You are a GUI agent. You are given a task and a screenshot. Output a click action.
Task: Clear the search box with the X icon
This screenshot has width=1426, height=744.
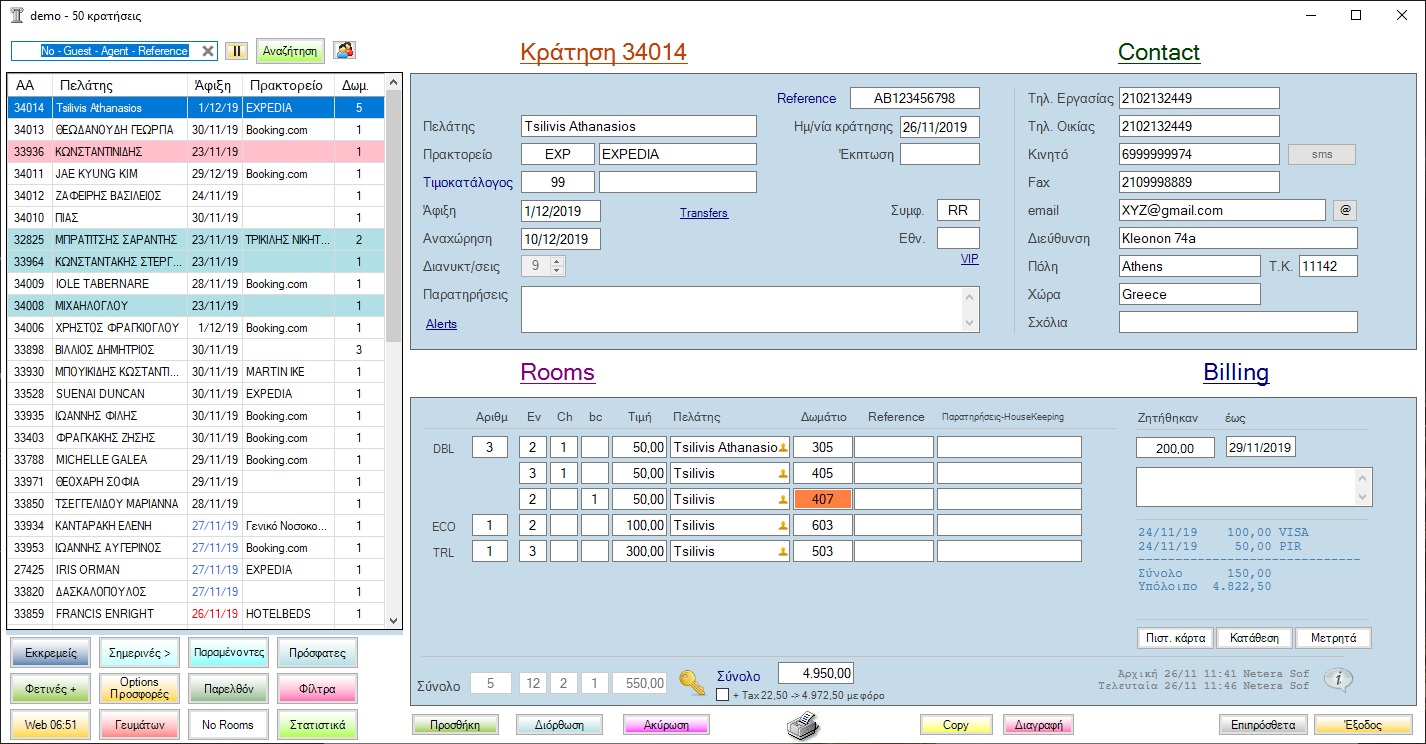208,51
